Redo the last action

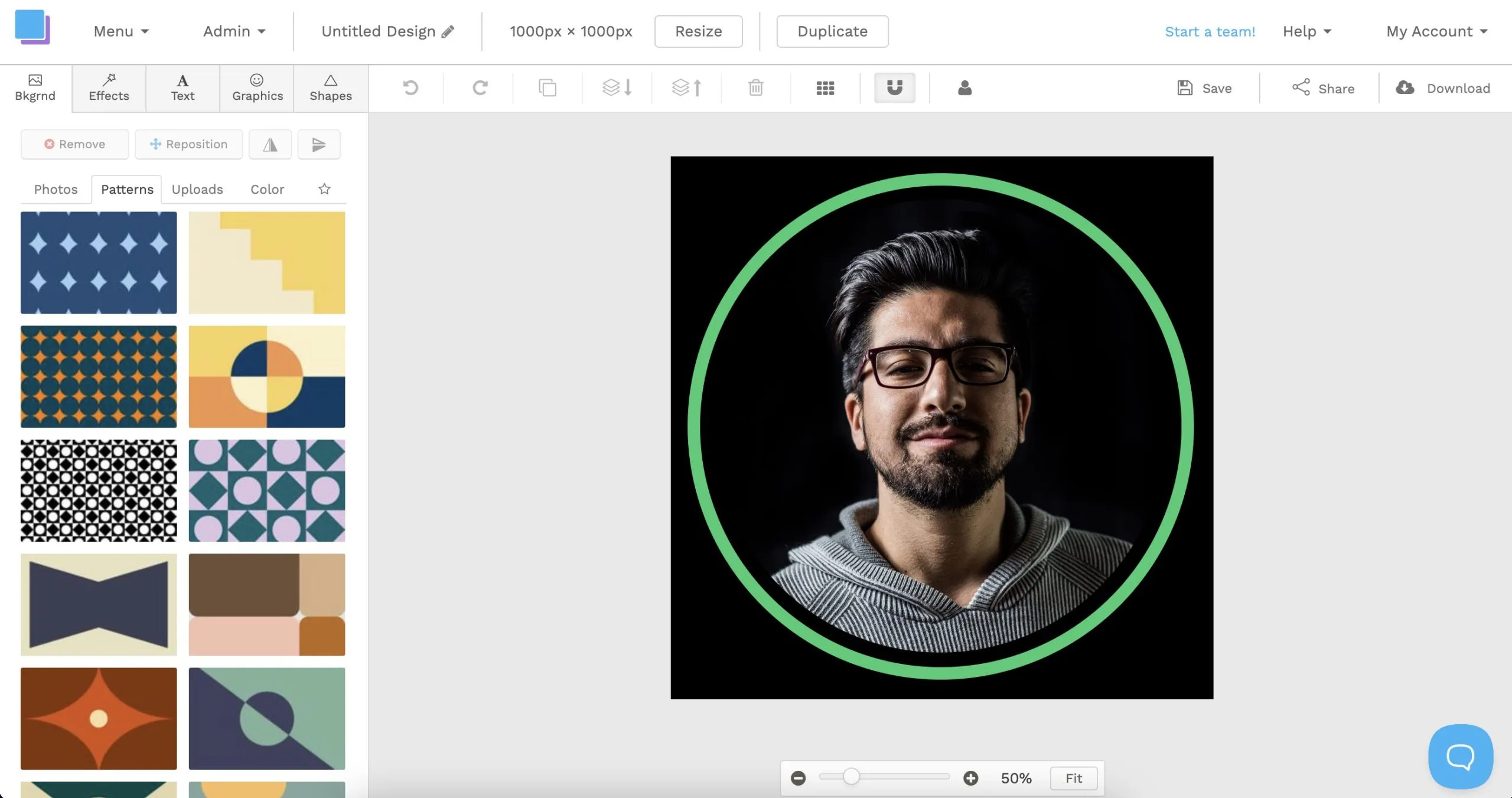pos(480,88)
